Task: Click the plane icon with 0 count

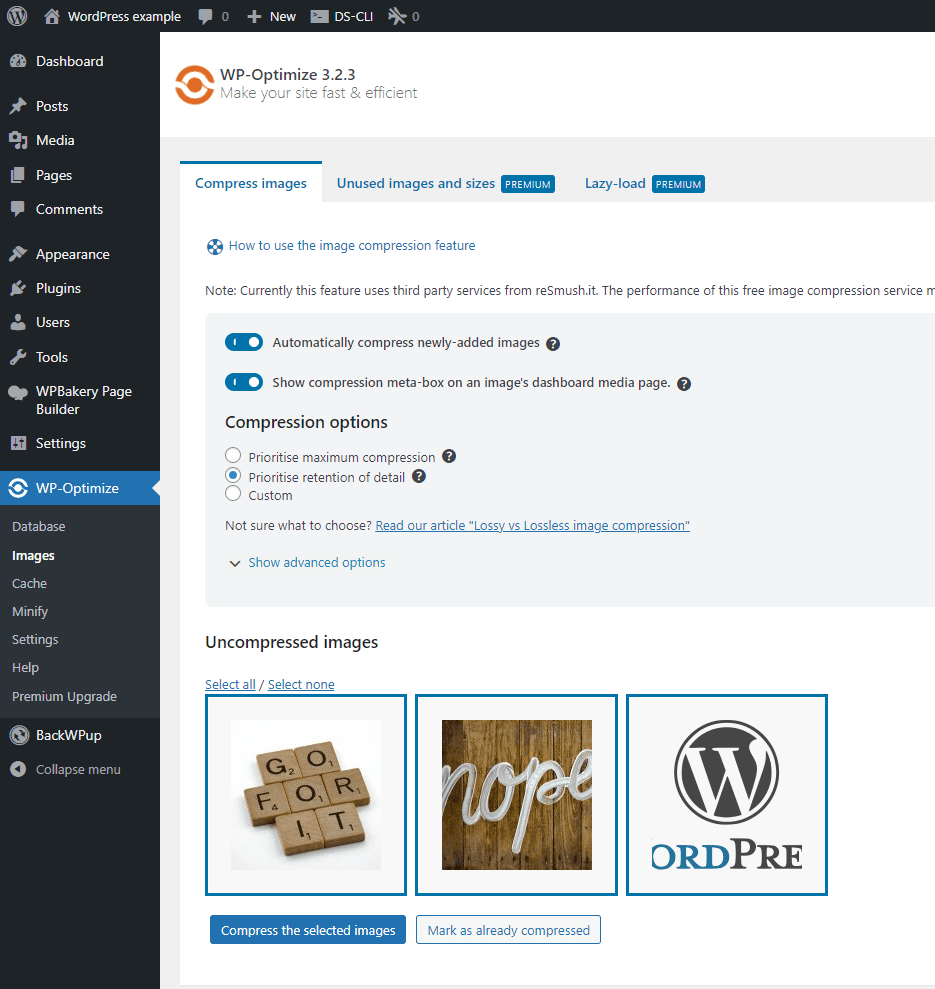Action: (397, 16)
